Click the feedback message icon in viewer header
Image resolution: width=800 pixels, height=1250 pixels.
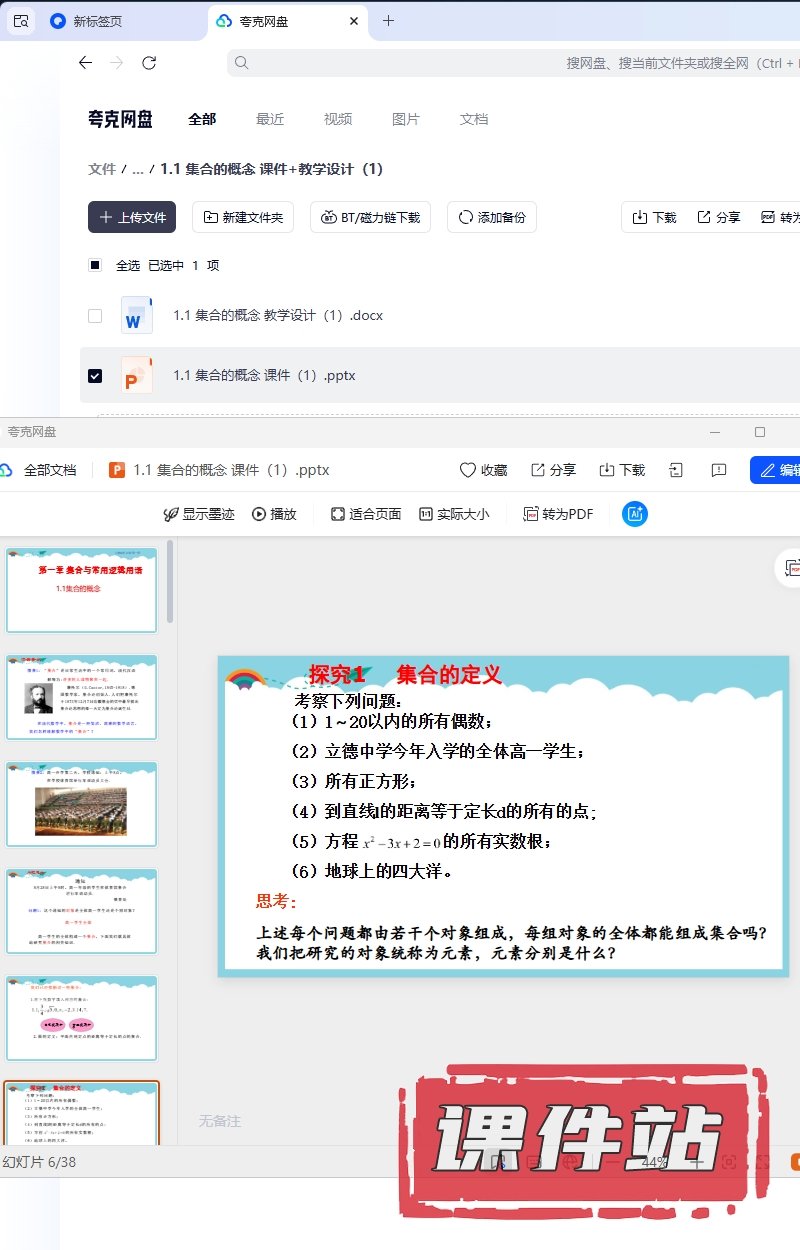click(718, 470)
